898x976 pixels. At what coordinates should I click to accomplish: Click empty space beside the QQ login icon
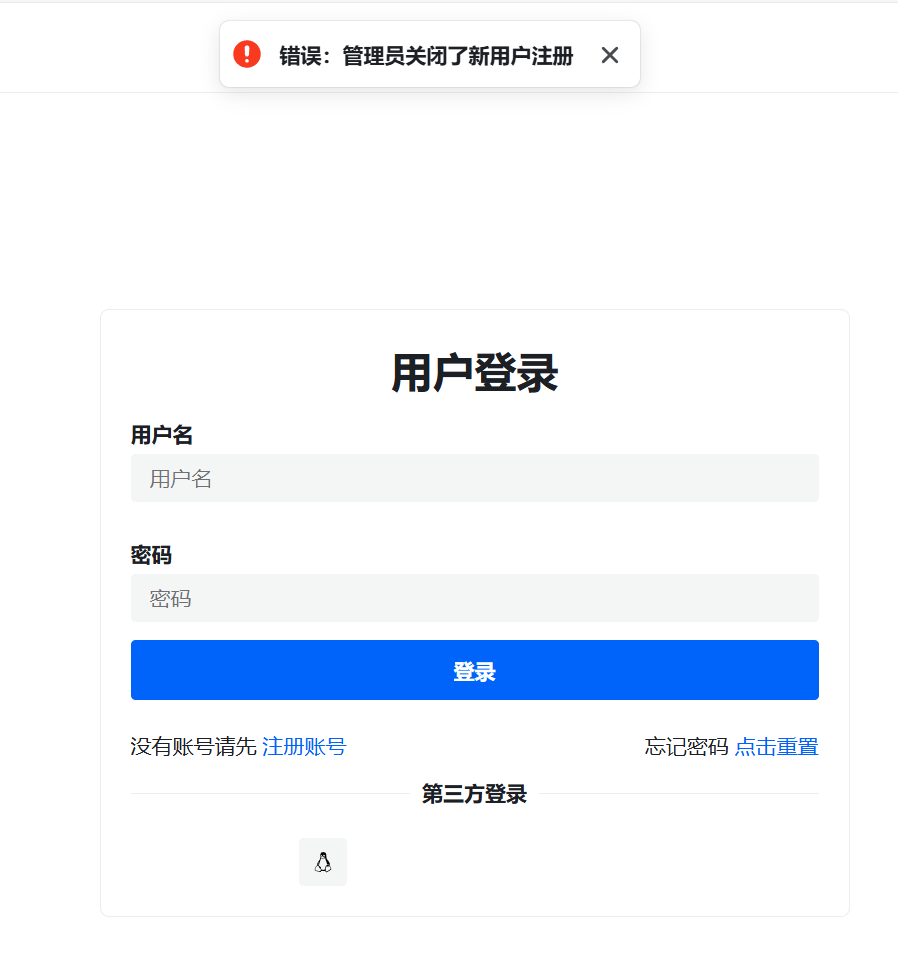(x=560, y=862)
